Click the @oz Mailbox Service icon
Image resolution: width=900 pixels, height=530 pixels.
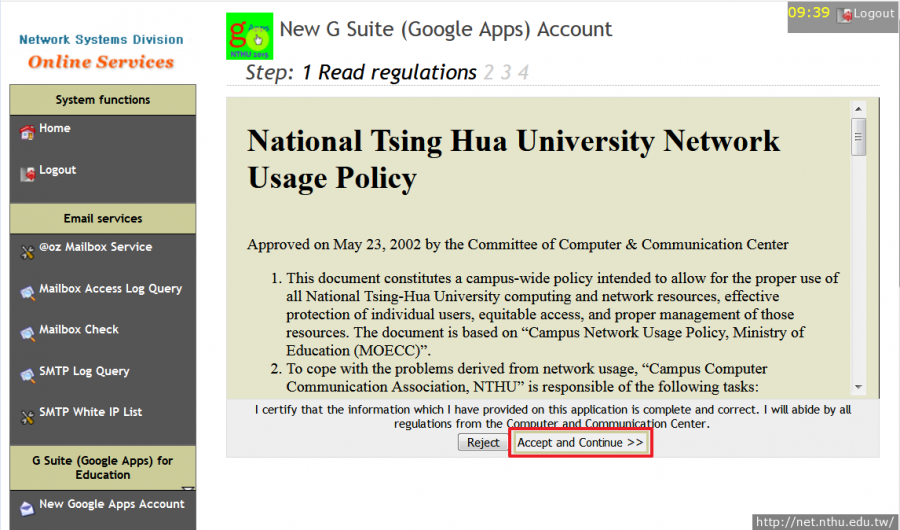tap(27, 251)
